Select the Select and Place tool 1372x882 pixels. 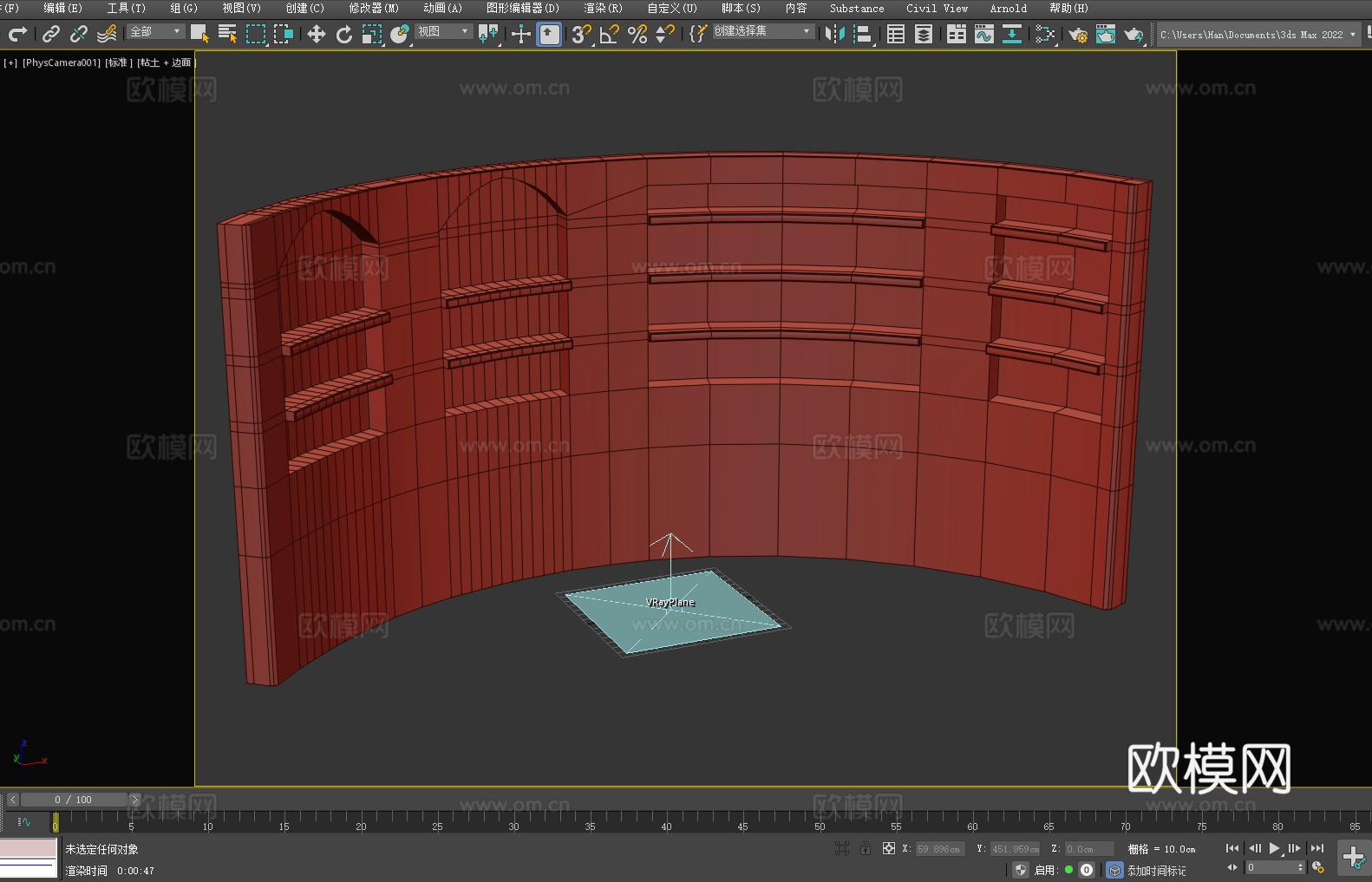399,34
